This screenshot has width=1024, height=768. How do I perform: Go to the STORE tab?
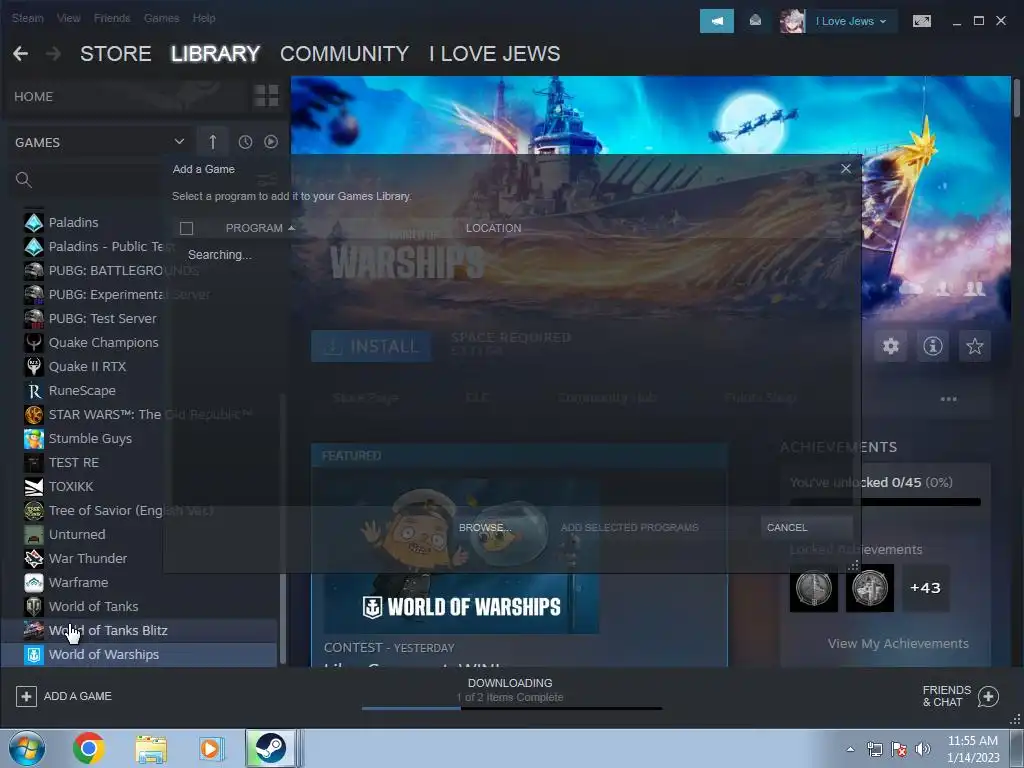(116, 54)
